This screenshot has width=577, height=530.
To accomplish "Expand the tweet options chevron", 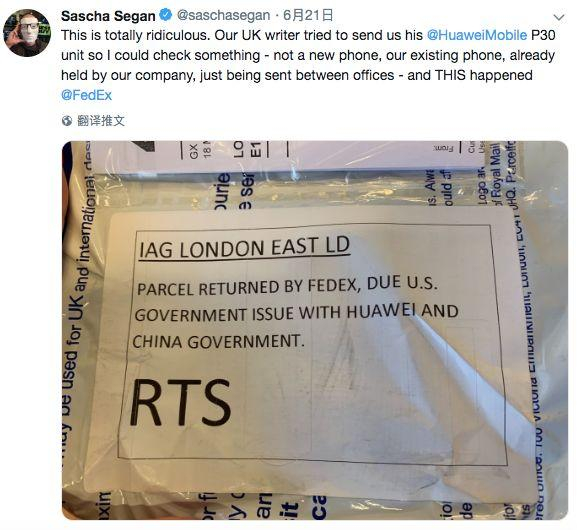I will (559, 17).
